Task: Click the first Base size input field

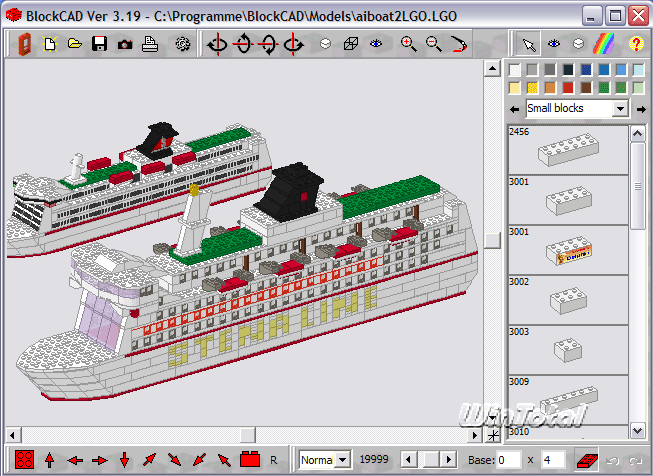Action: (508, 460)
